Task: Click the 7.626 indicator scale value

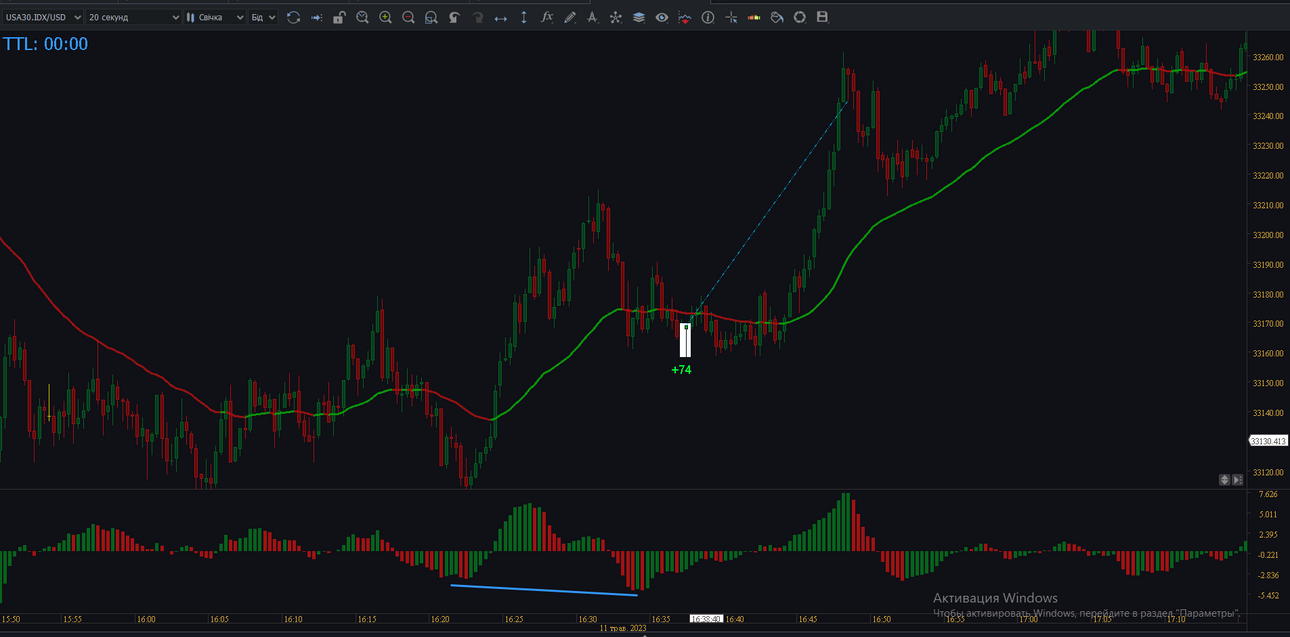Action: 1268,494
